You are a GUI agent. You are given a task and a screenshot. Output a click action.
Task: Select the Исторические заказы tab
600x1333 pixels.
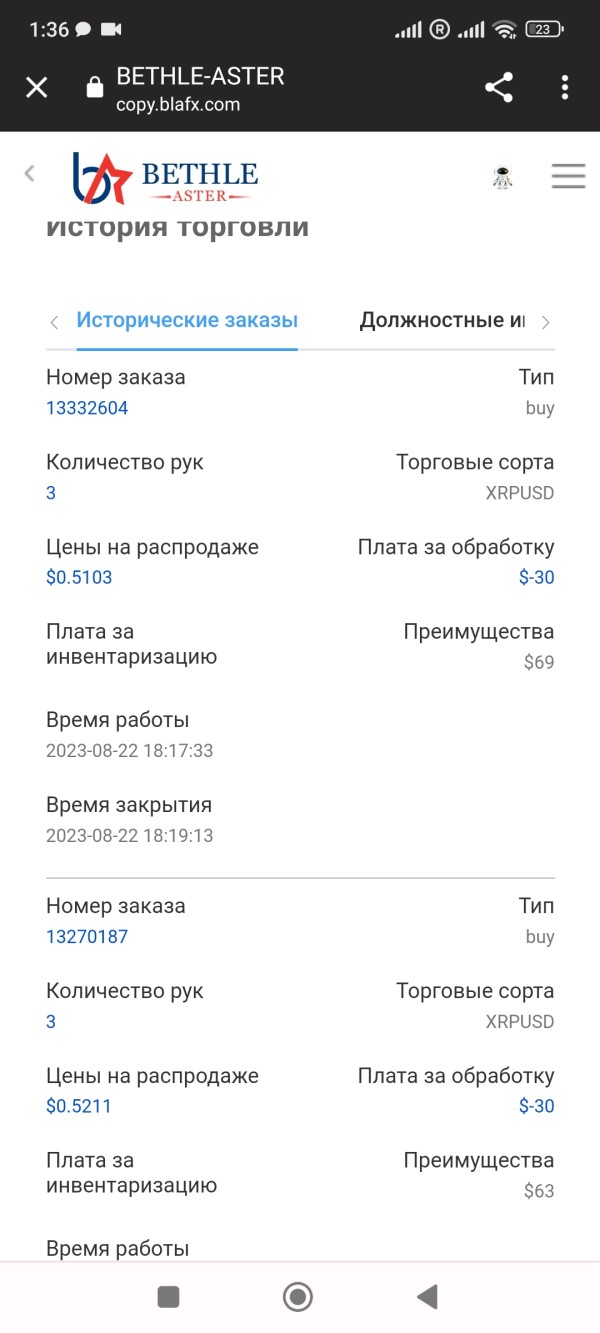coord(187,321)
